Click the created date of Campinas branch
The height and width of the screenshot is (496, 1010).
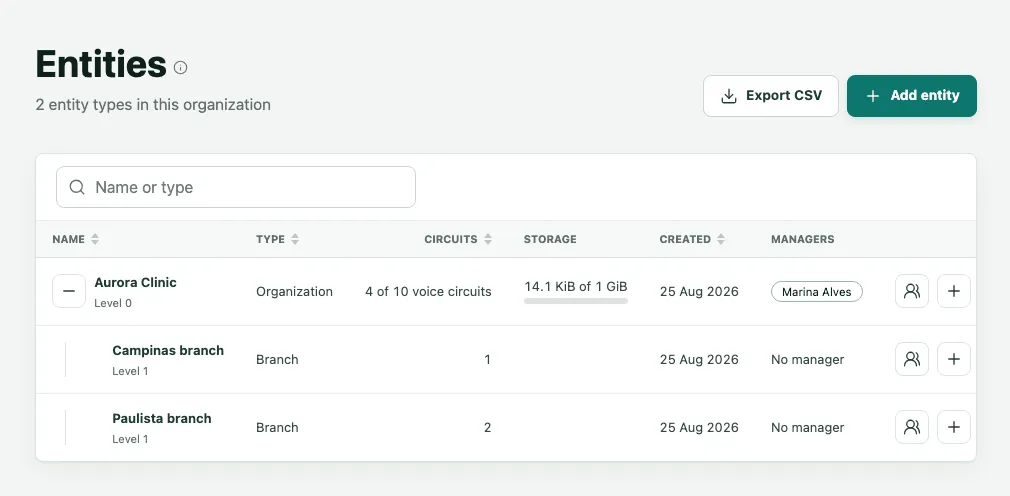699,359
